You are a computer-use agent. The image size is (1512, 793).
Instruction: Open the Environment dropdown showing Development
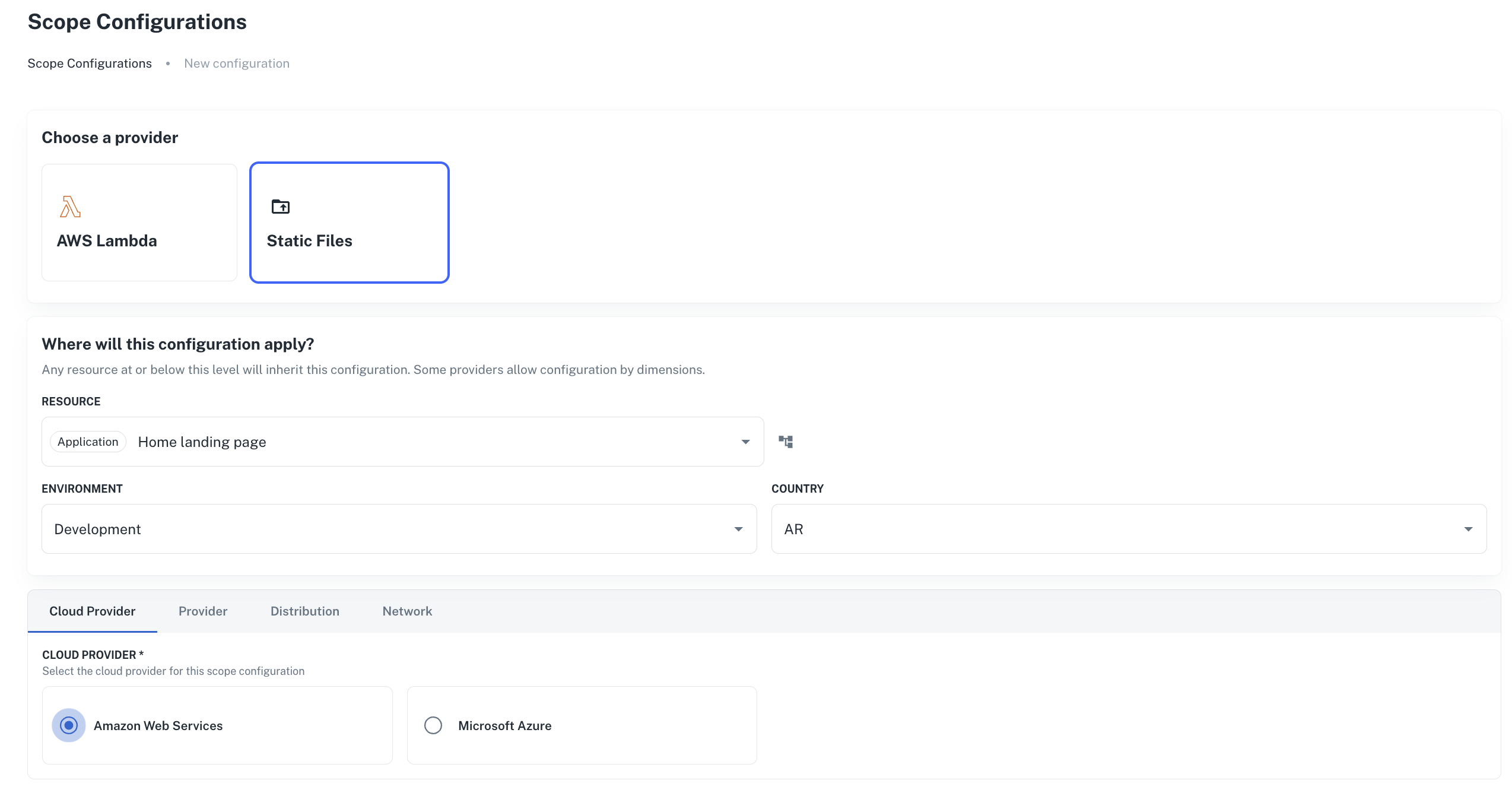tap(399, 529)
